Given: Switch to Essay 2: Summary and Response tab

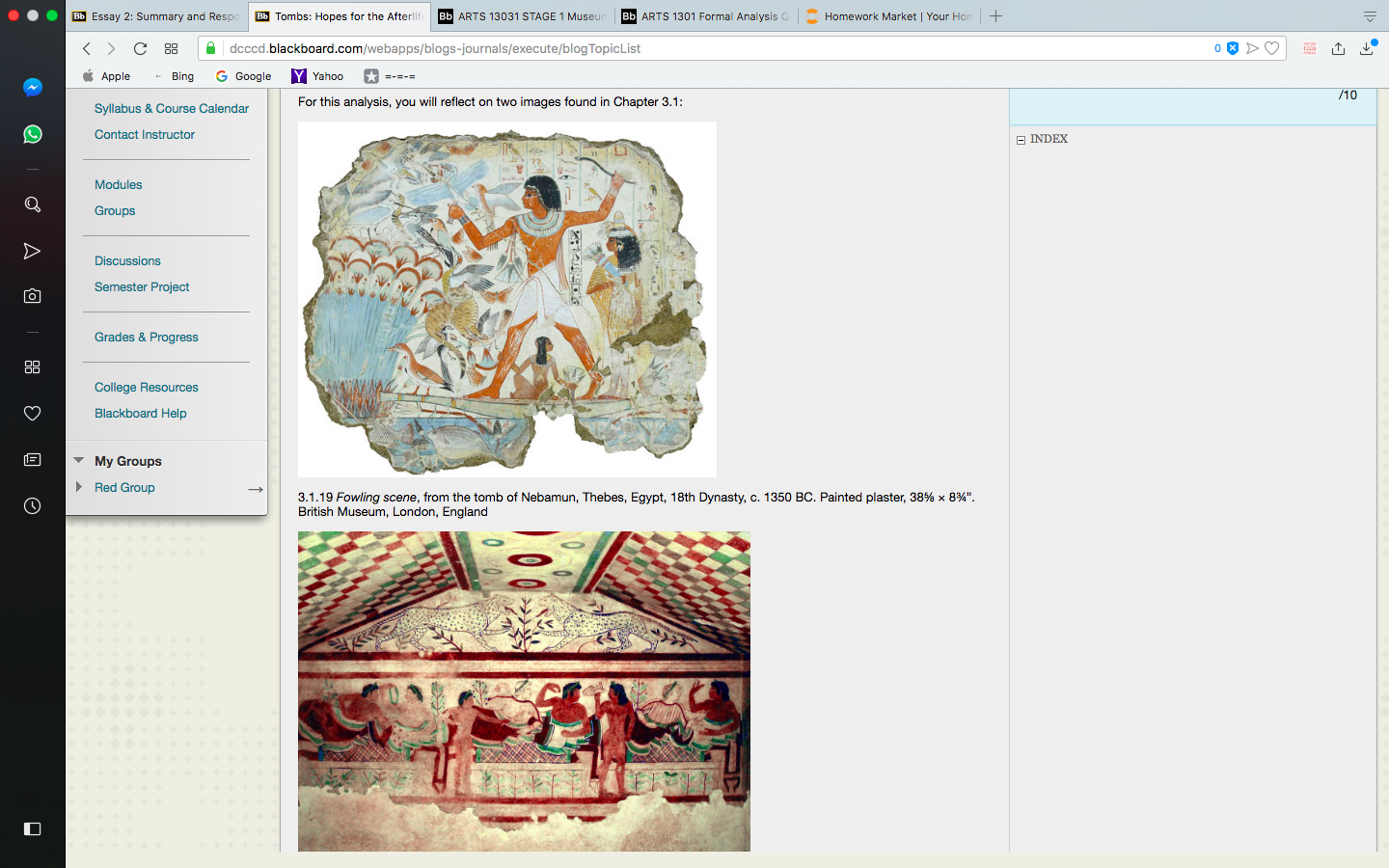Looking at the screenshot, I should (156, 16).
